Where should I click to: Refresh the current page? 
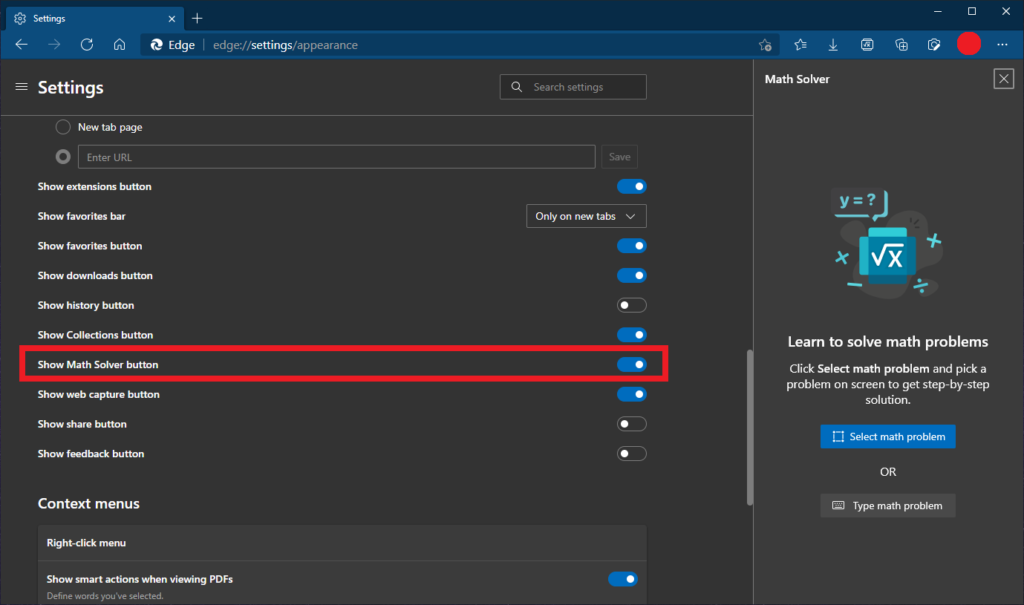87,44
